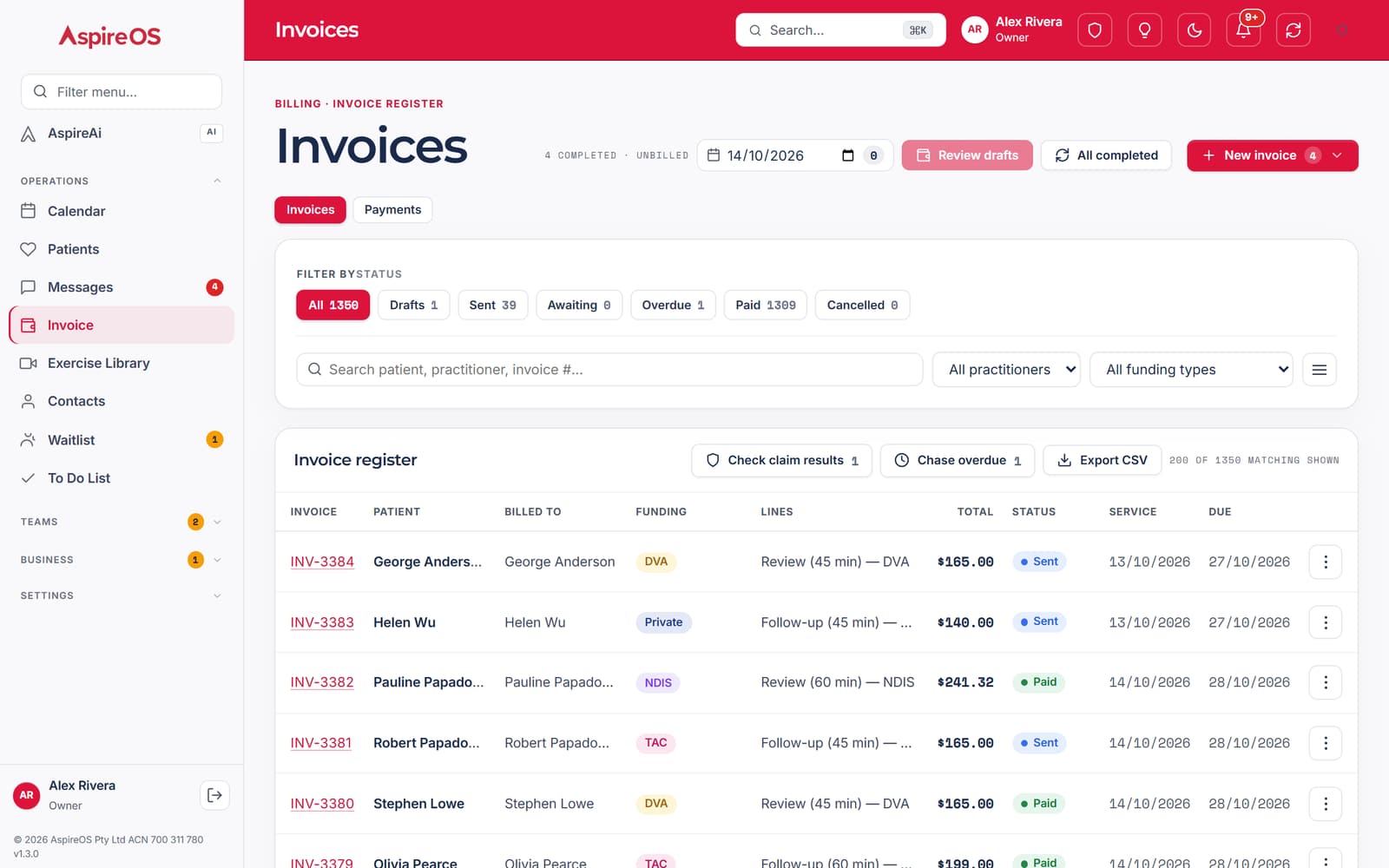Click the refresh sync icon in header
Image resolution: width=1389 pixels, height=868 pixels.
pyautogui.click(x=1294, y=30)
